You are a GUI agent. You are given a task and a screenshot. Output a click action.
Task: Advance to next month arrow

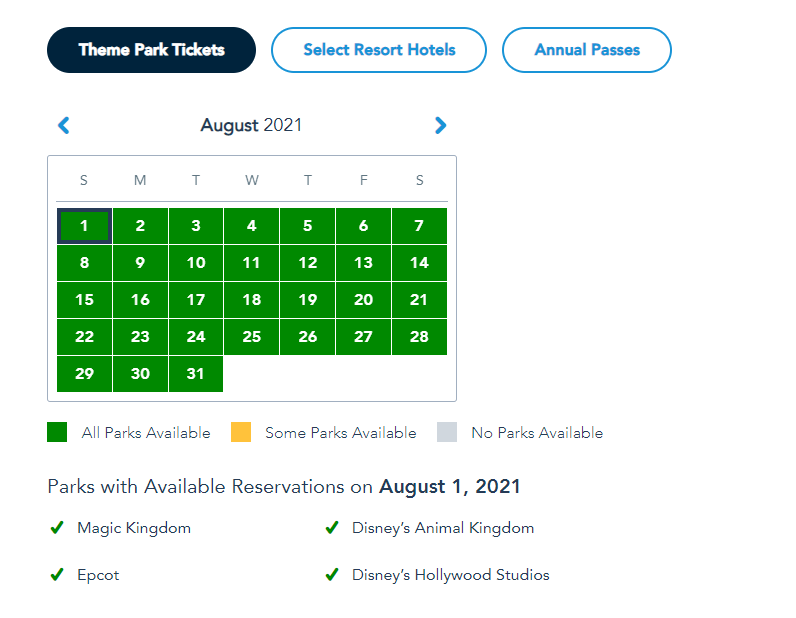pos(440,126)
